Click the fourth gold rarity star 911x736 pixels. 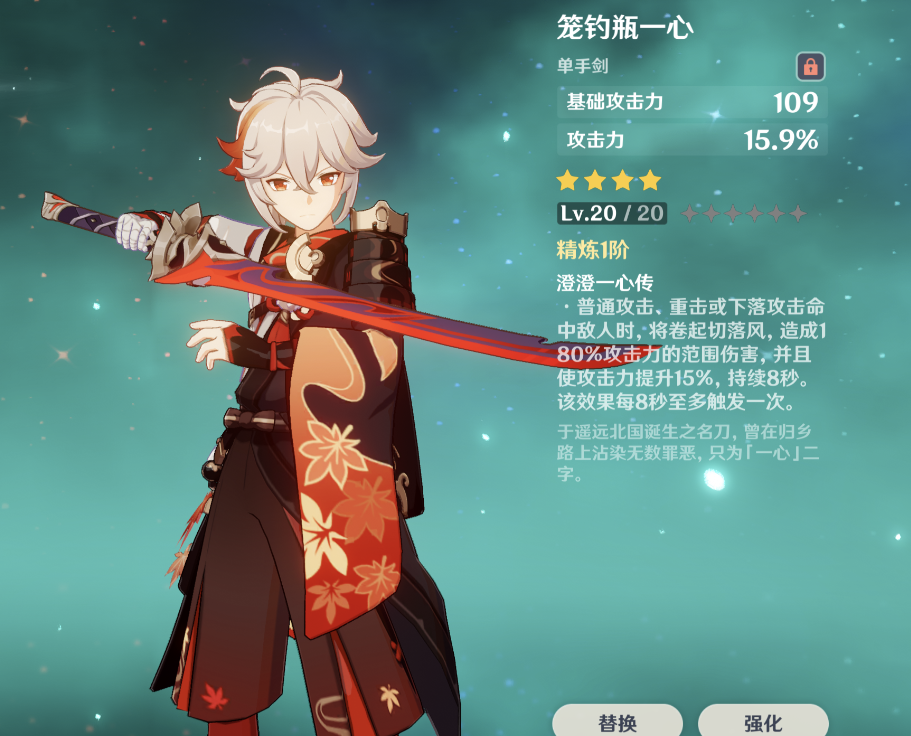pyautogui.click(x=651, y=181)
